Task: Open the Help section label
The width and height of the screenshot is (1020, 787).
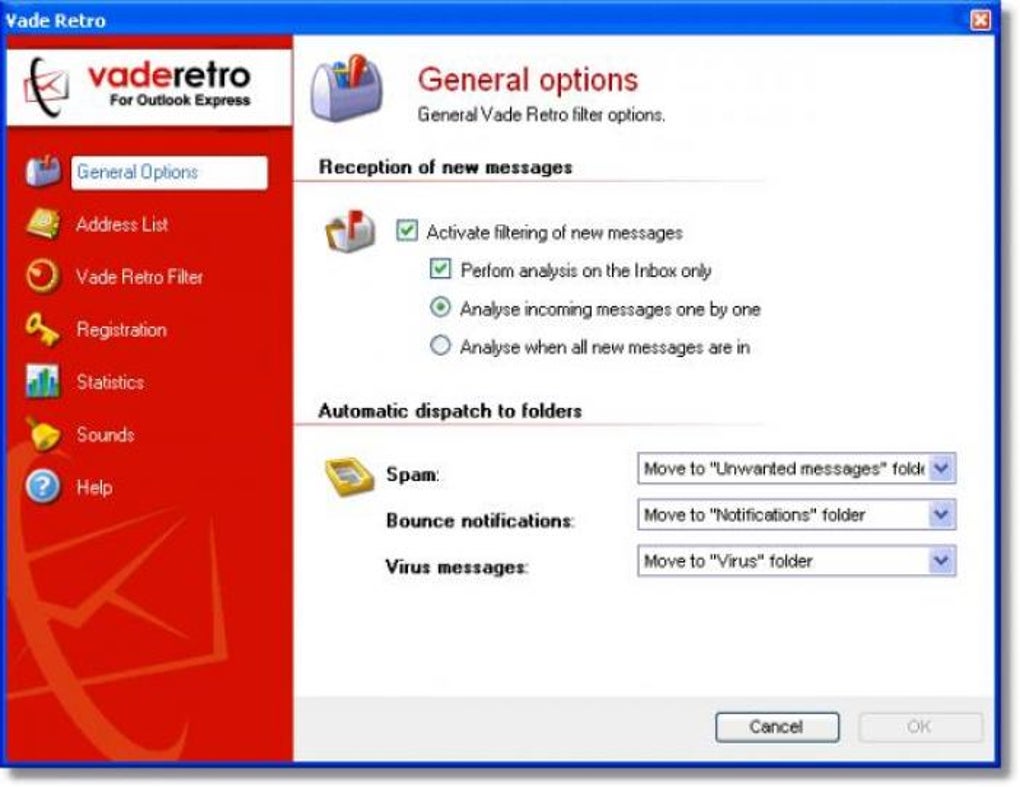Action: tap(94, 487)
